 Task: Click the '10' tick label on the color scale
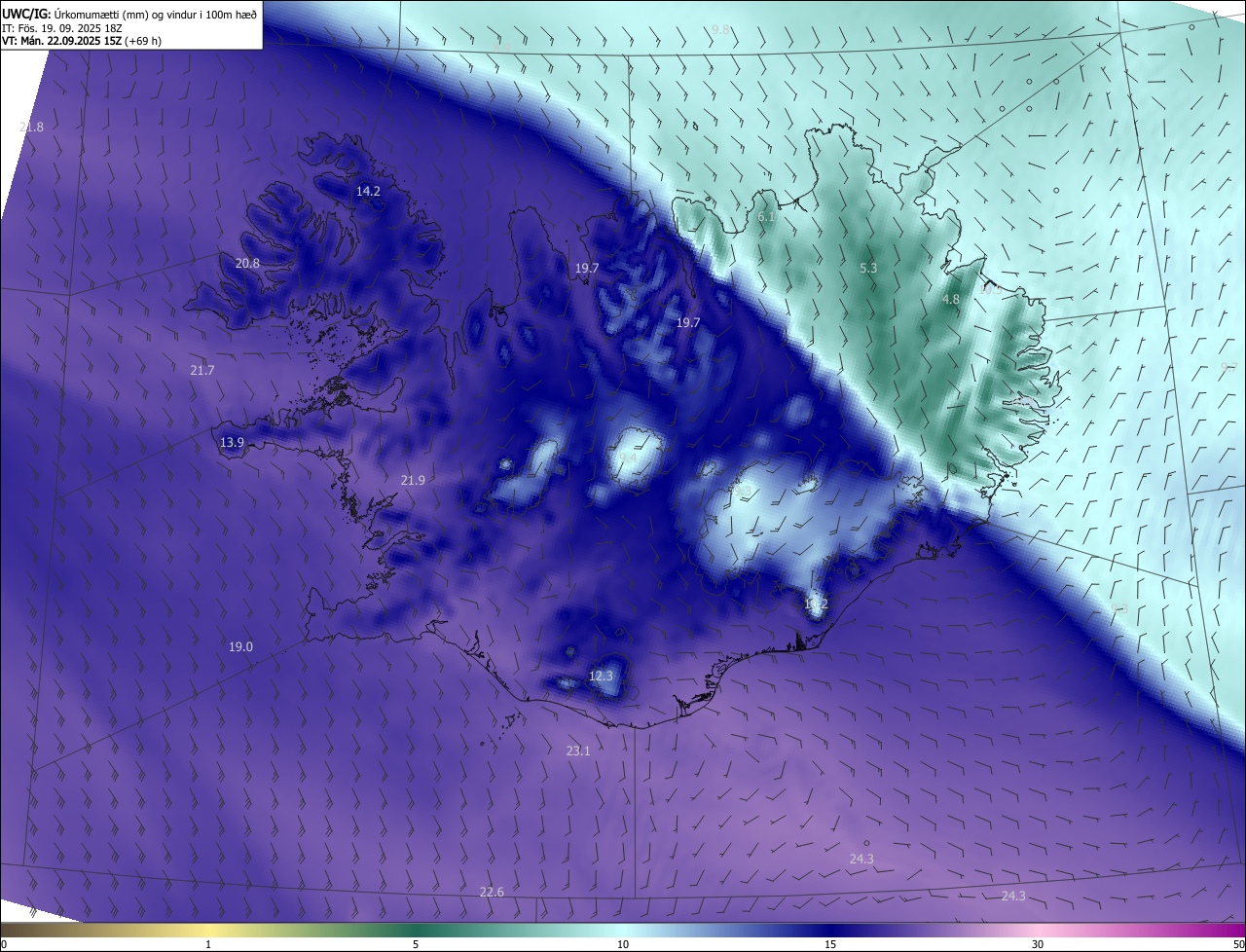623,944
